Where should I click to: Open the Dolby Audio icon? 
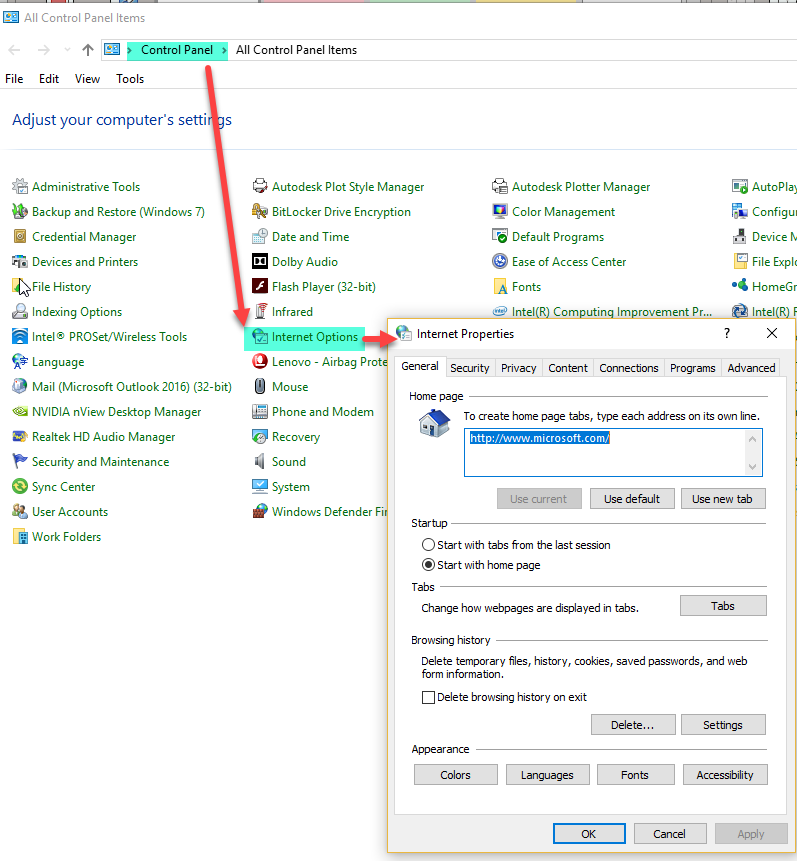[x=260, y=261]
